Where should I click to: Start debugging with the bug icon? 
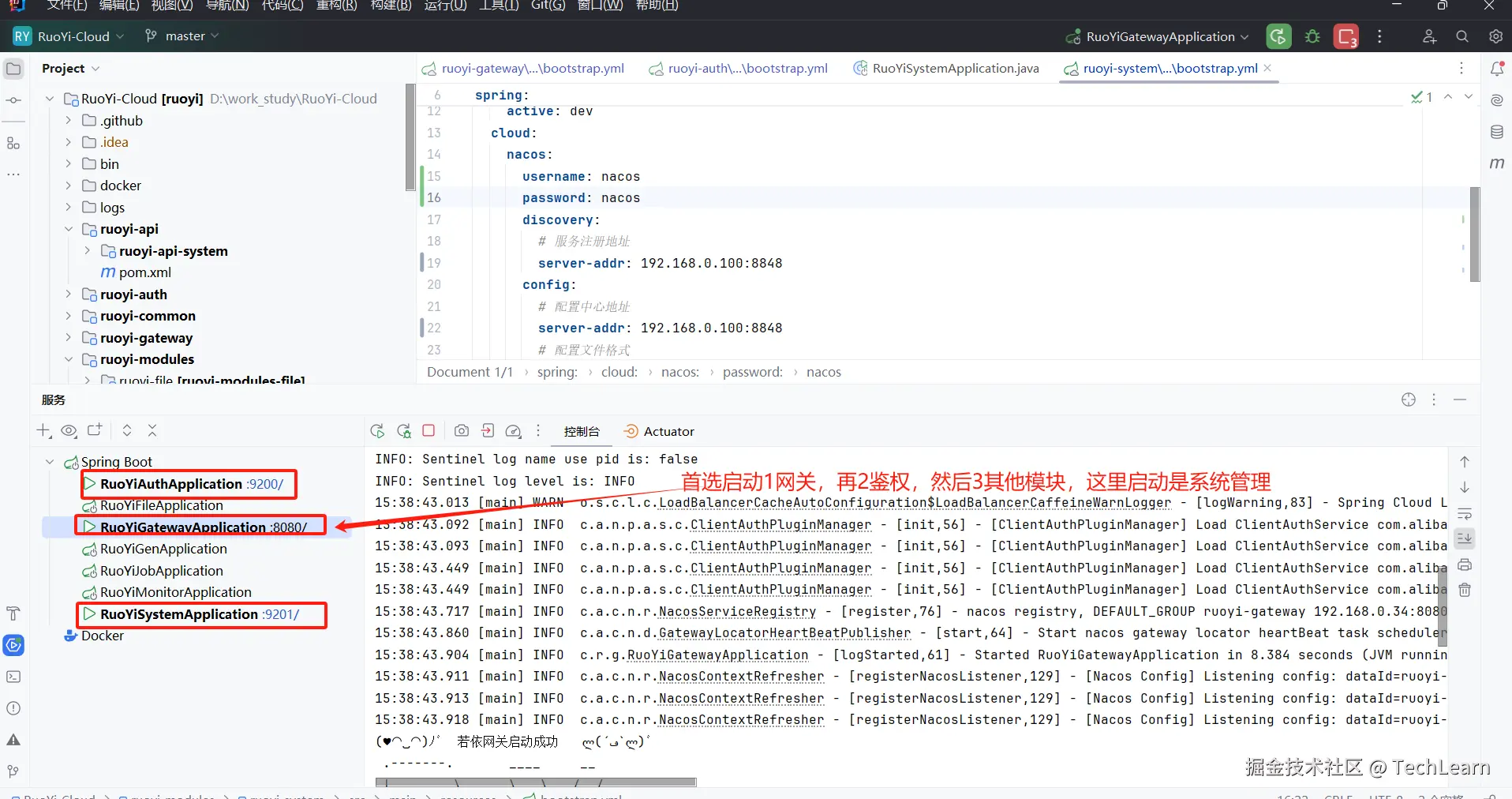[1312, 36]
